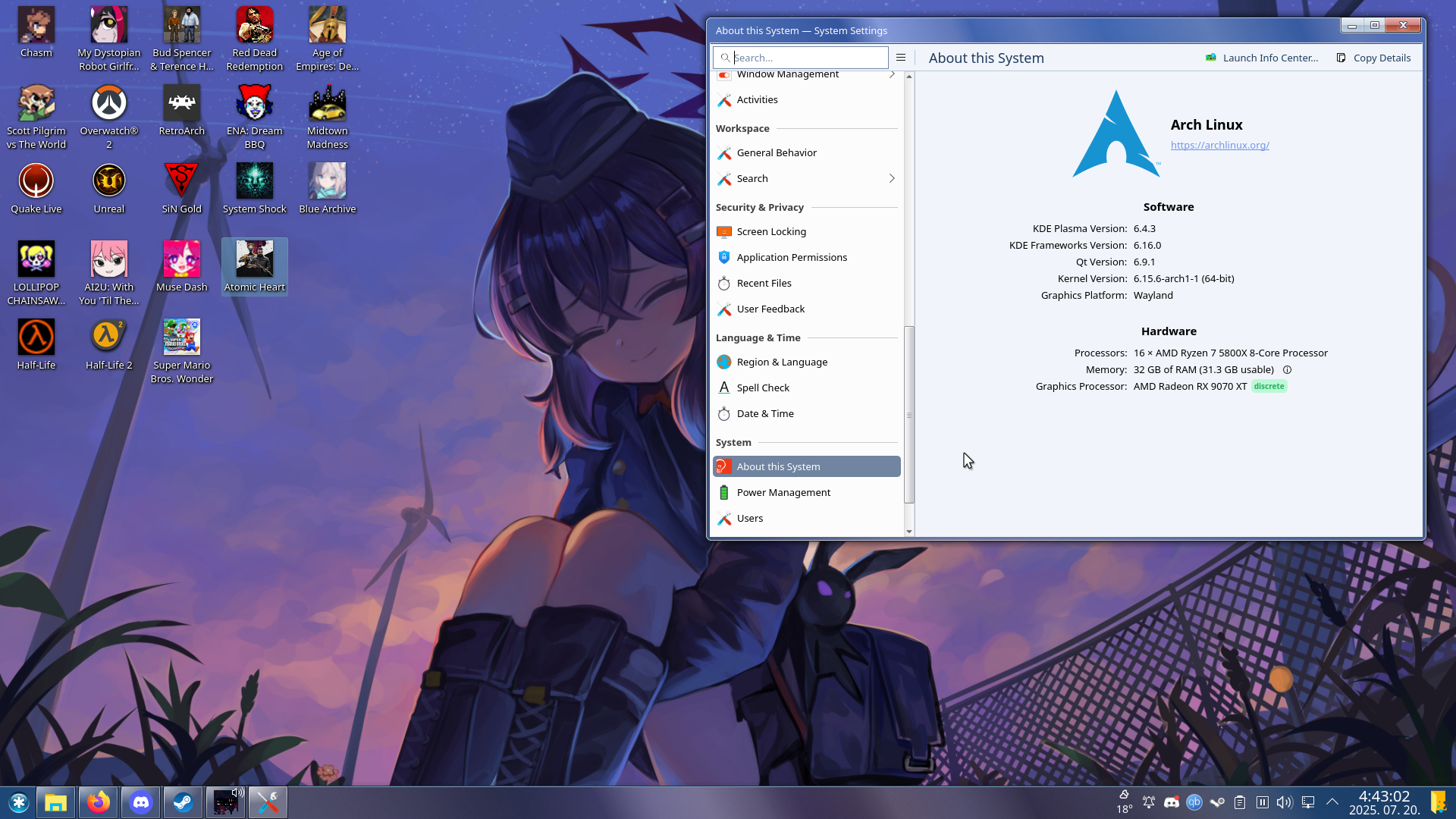
Task: Select the Half-Life desktop shortcut
Action: 36,345
